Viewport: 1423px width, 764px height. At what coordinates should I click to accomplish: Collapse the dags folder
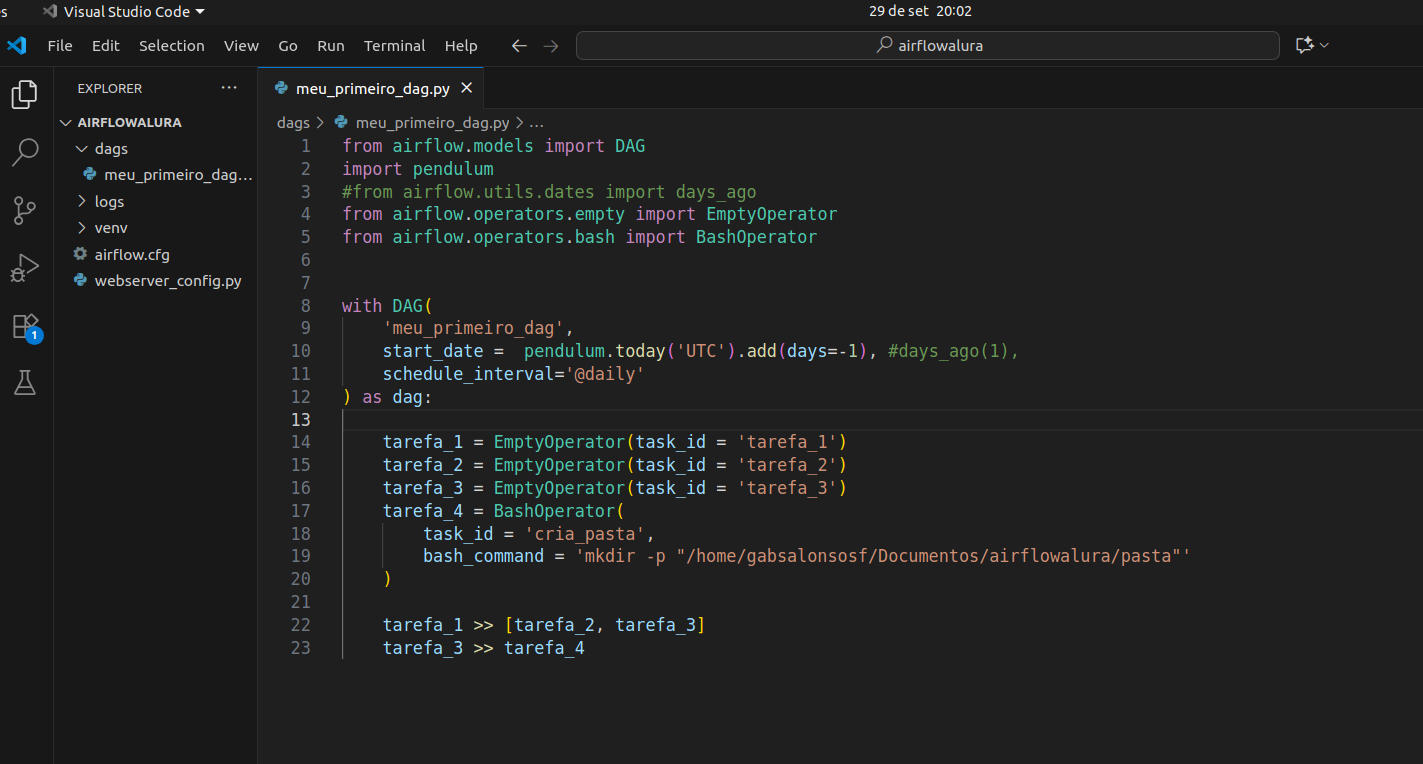tap(83, 149)
